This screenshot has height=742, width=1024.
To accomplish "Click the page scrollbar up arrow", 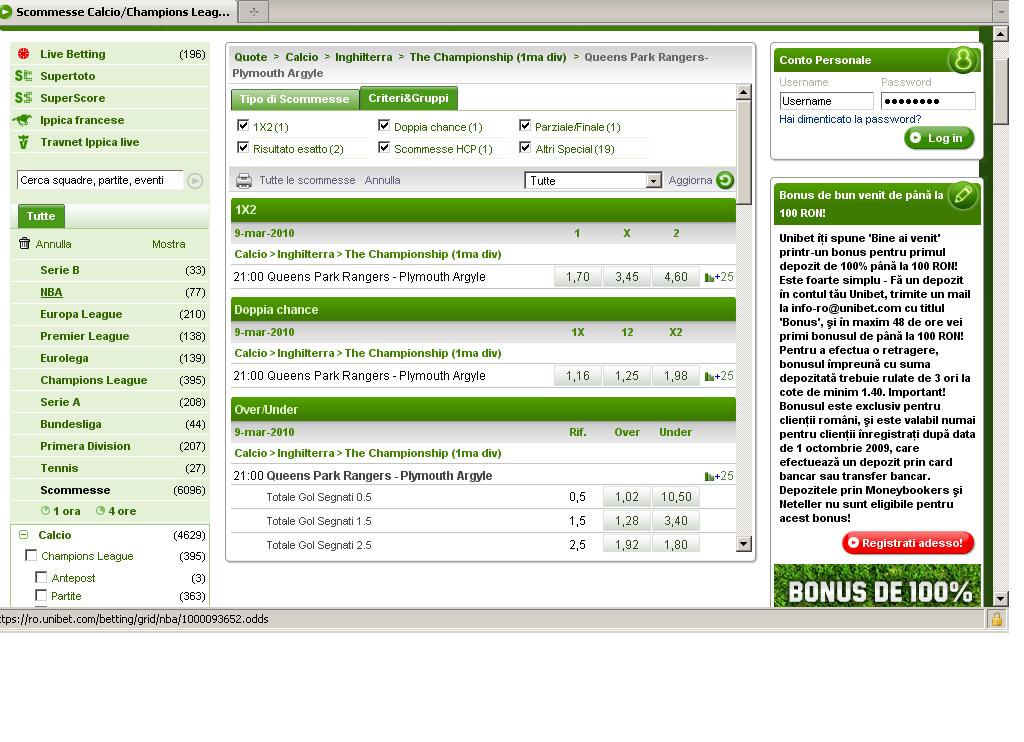I will [1000, 33].
